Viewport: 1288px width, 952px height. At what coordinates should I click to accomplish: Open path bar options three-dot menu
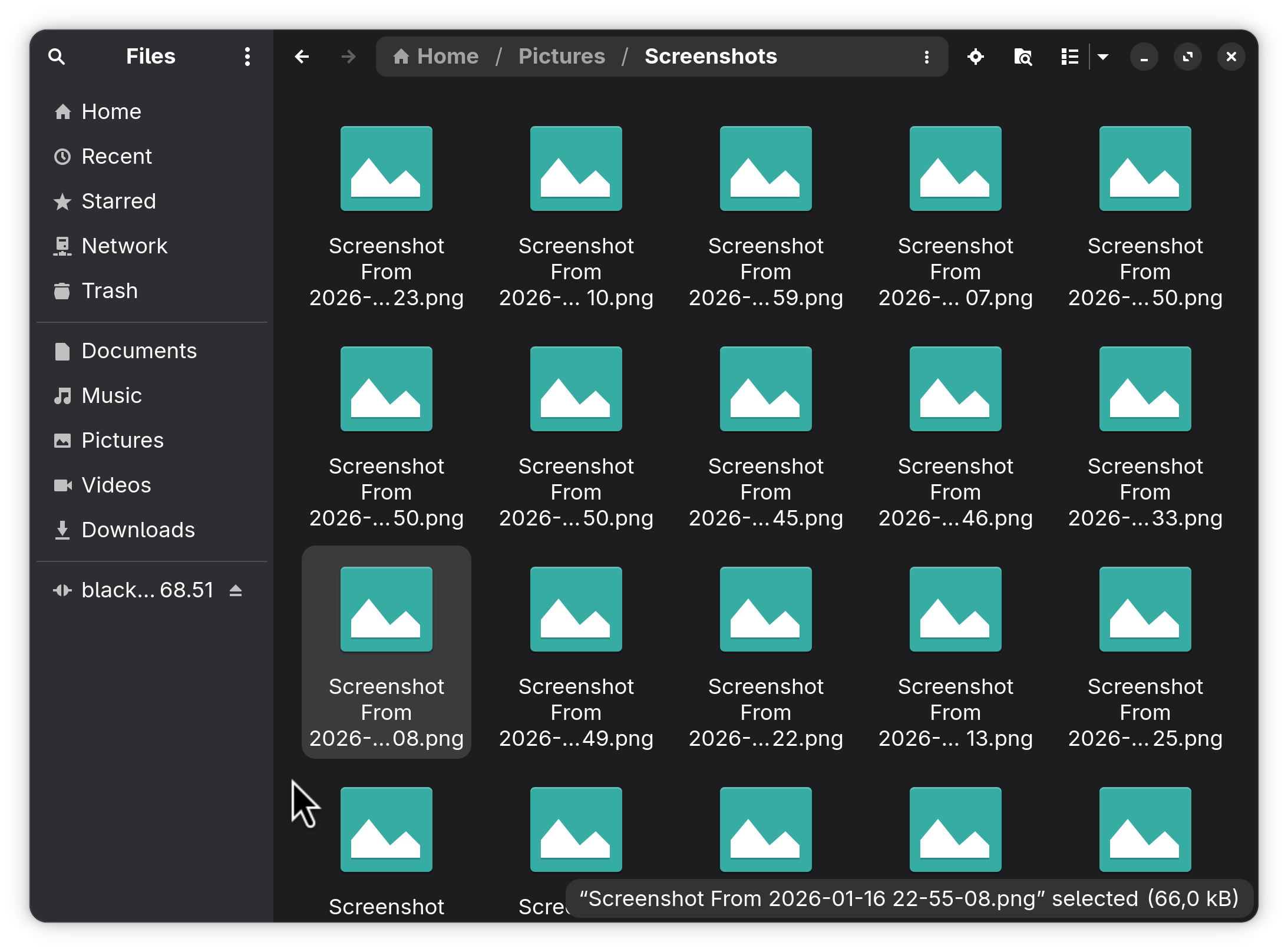tap(927, 57)
